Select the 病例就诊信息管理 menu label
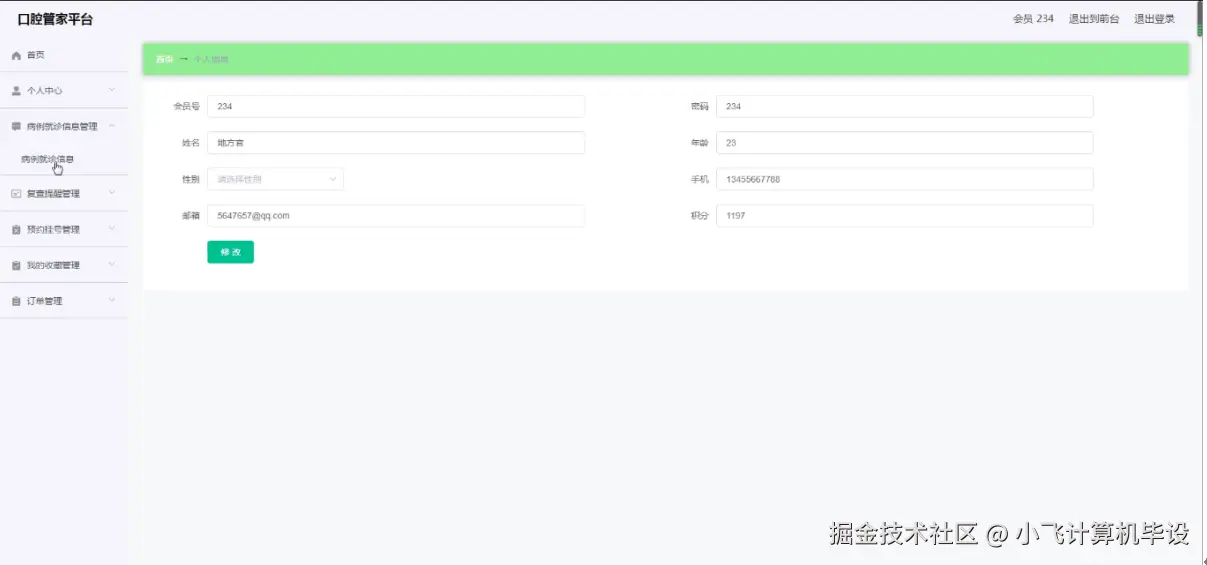 coord(62,127)
